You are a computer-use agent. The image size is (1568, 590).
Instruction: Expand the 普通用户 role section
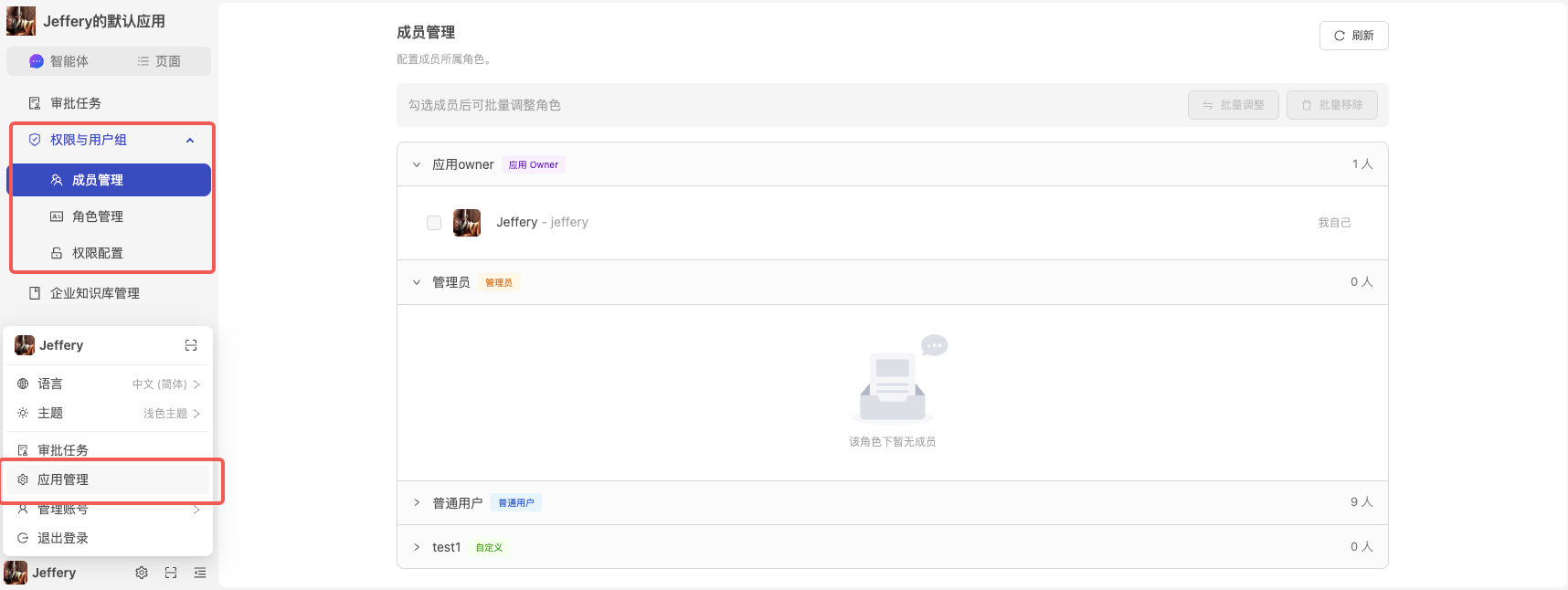[417, 502]
